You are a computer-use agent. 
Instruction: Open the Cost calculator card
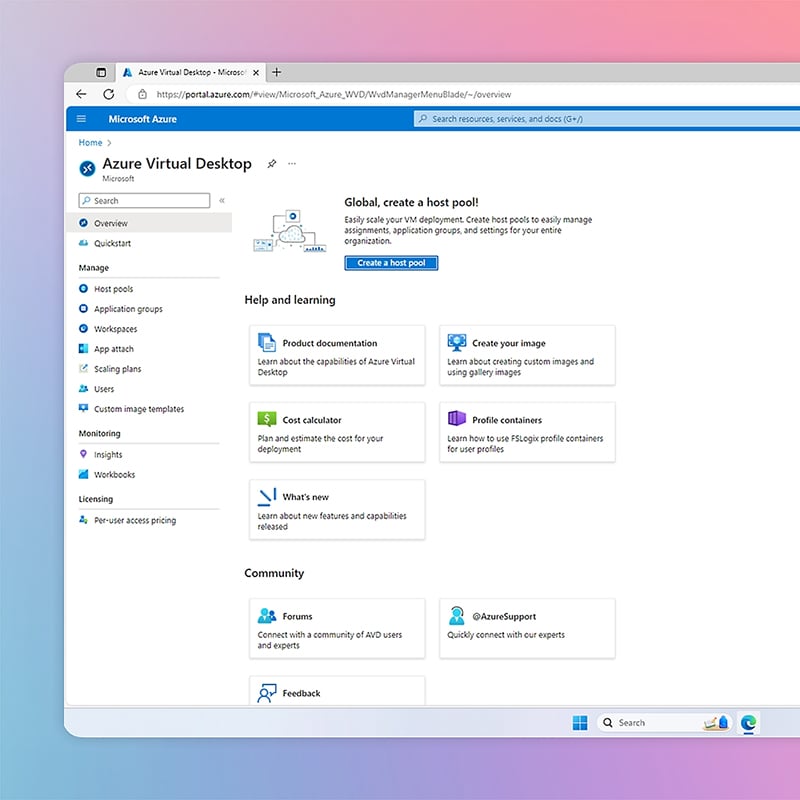point(337,432)
